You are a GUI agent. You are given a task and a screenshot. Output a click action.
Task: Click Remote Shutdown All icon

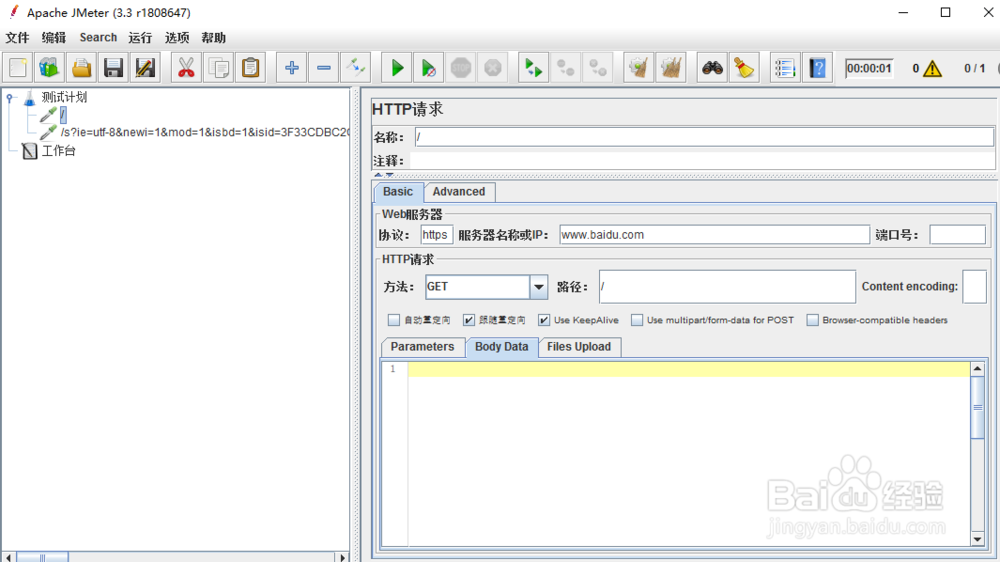tap(598, 68)
